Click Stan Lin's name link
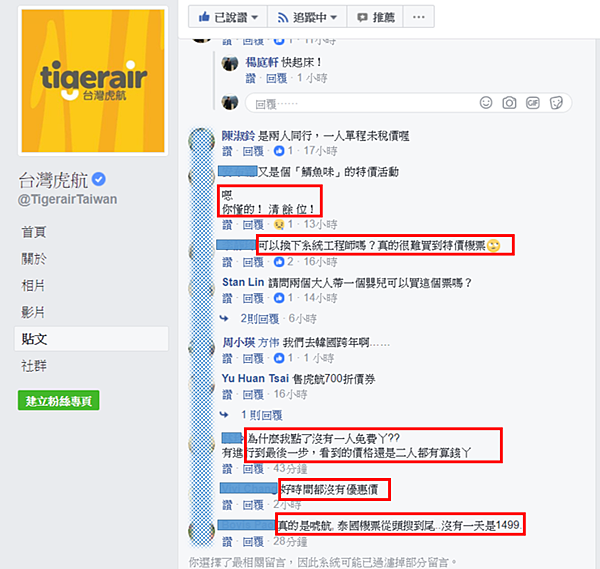This screenshot has width=600, height=569. [x=243, y=282]
